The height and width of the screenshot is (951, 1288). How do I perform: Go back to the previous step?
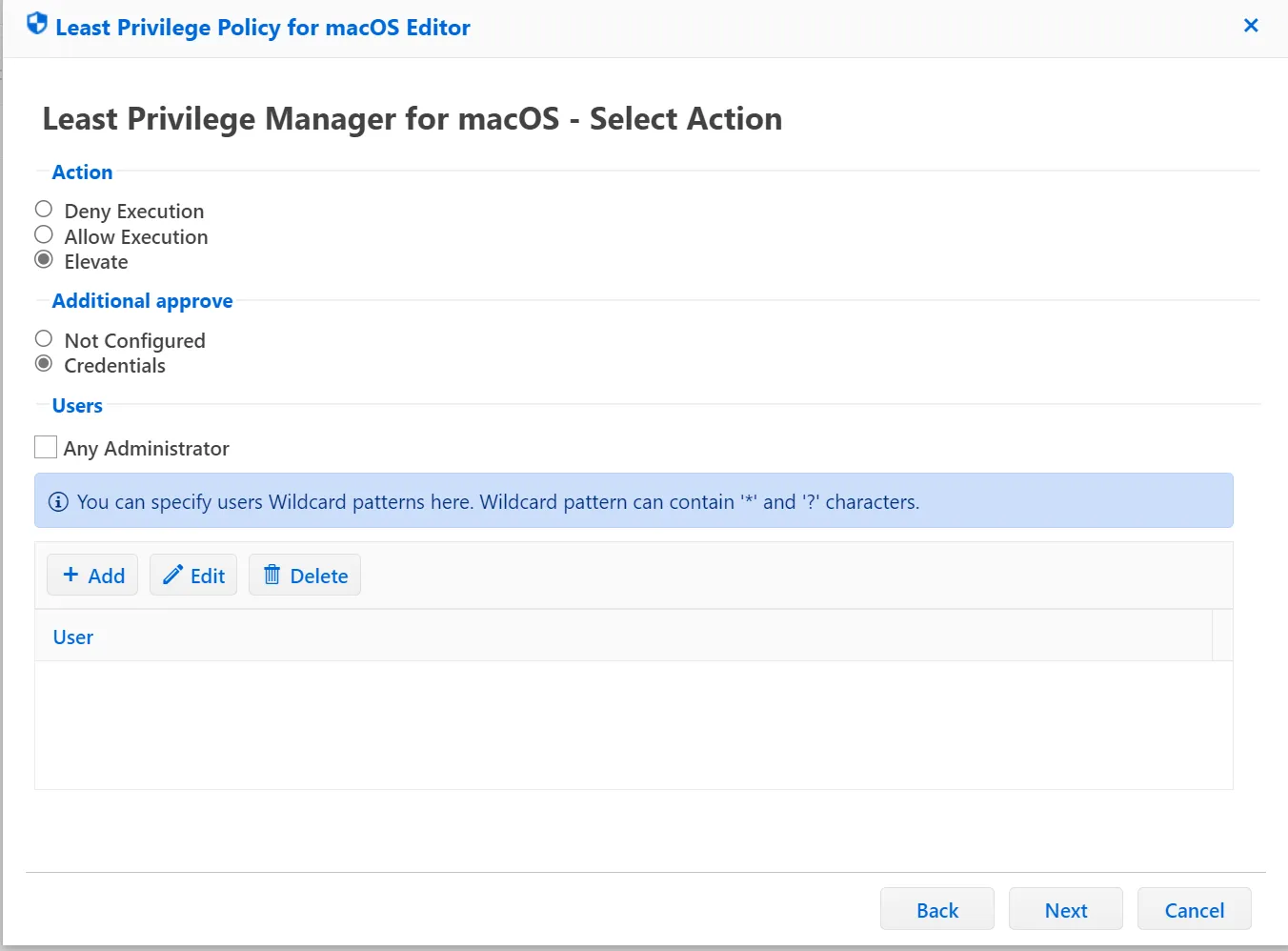coord(936,909)
